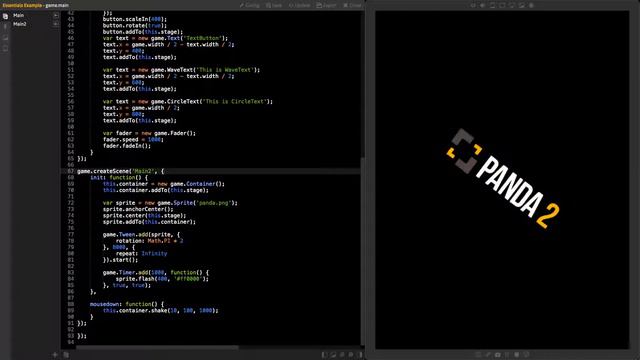
Task: Click line 56 game.CircleText code
Action: [x=187, y=102]
